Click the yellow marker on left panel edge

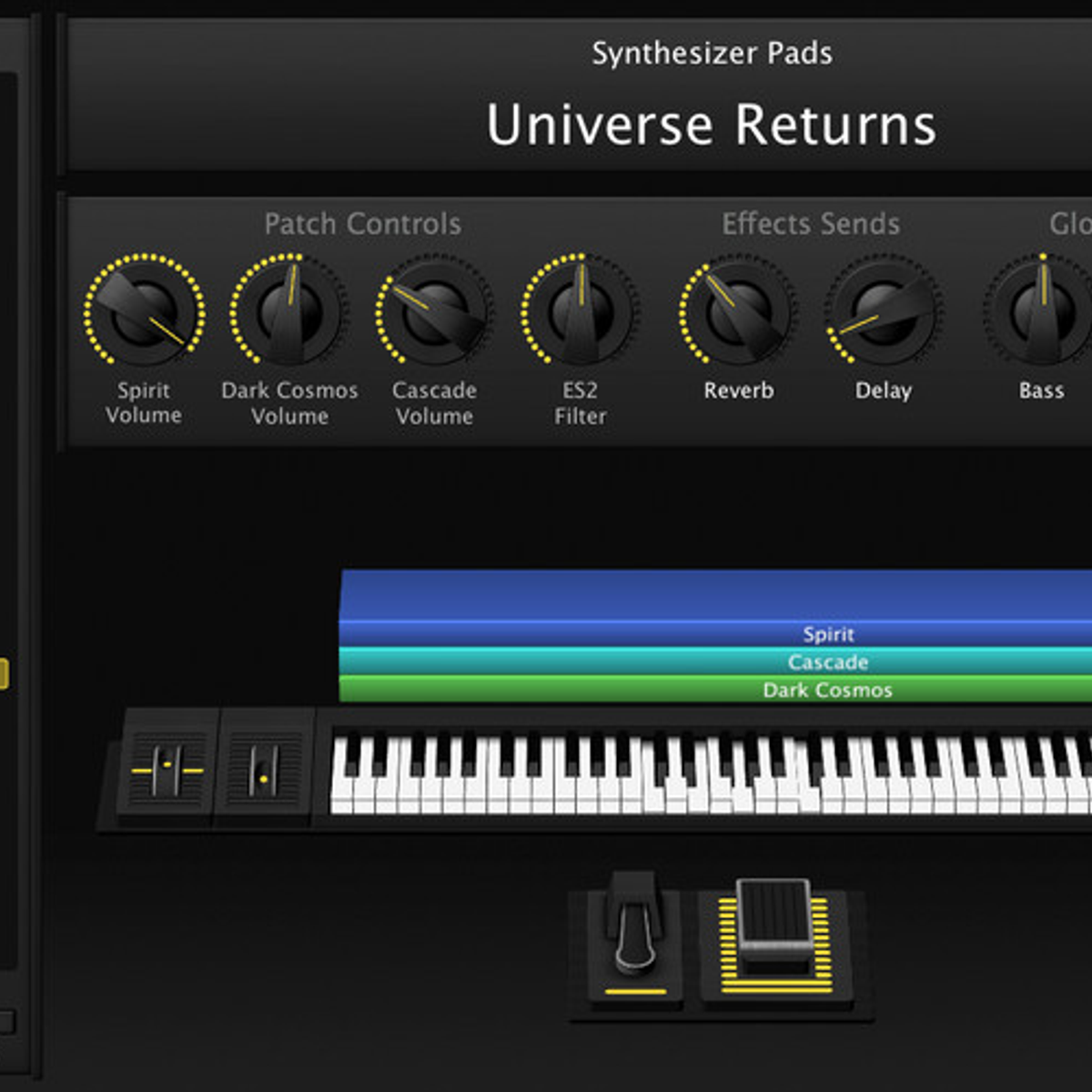(4, 673)
